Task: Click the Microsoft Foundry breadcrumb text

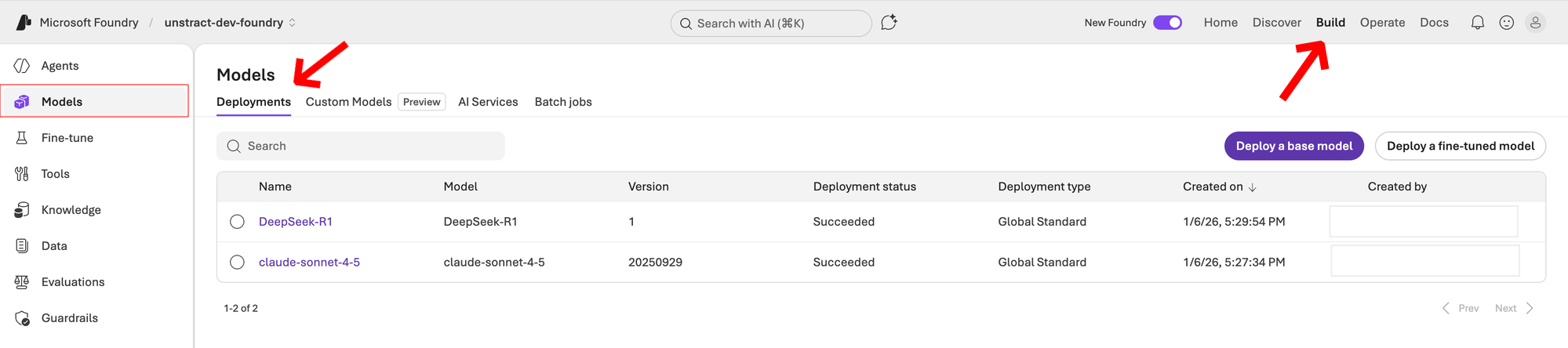Action: point(89,23)
